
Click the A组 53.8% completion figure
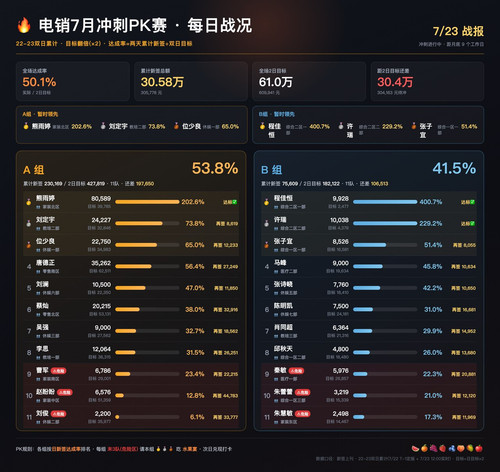pos(215,168)
